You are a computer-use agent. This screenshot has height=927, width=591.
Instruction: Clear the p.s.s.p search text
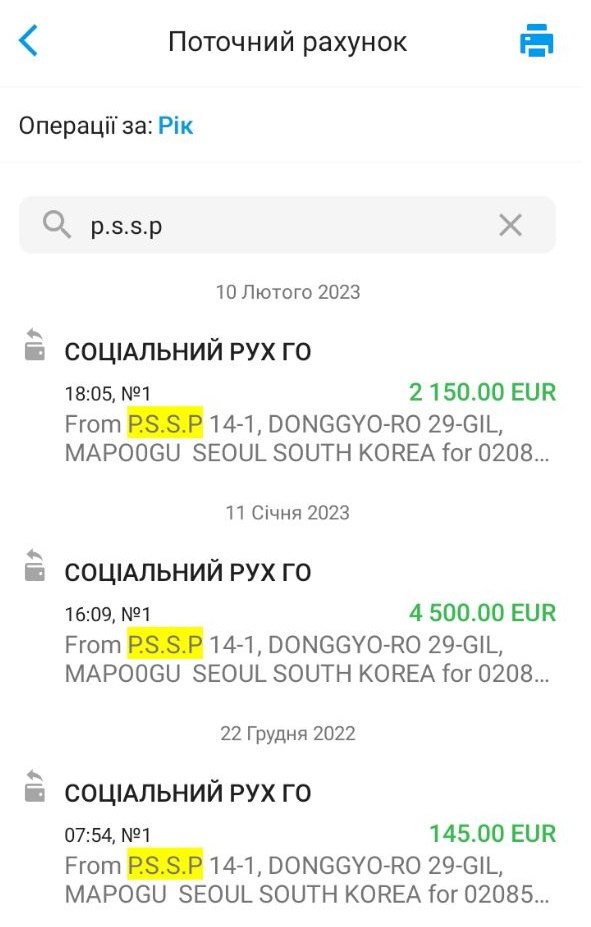click(x=510, y=225)
